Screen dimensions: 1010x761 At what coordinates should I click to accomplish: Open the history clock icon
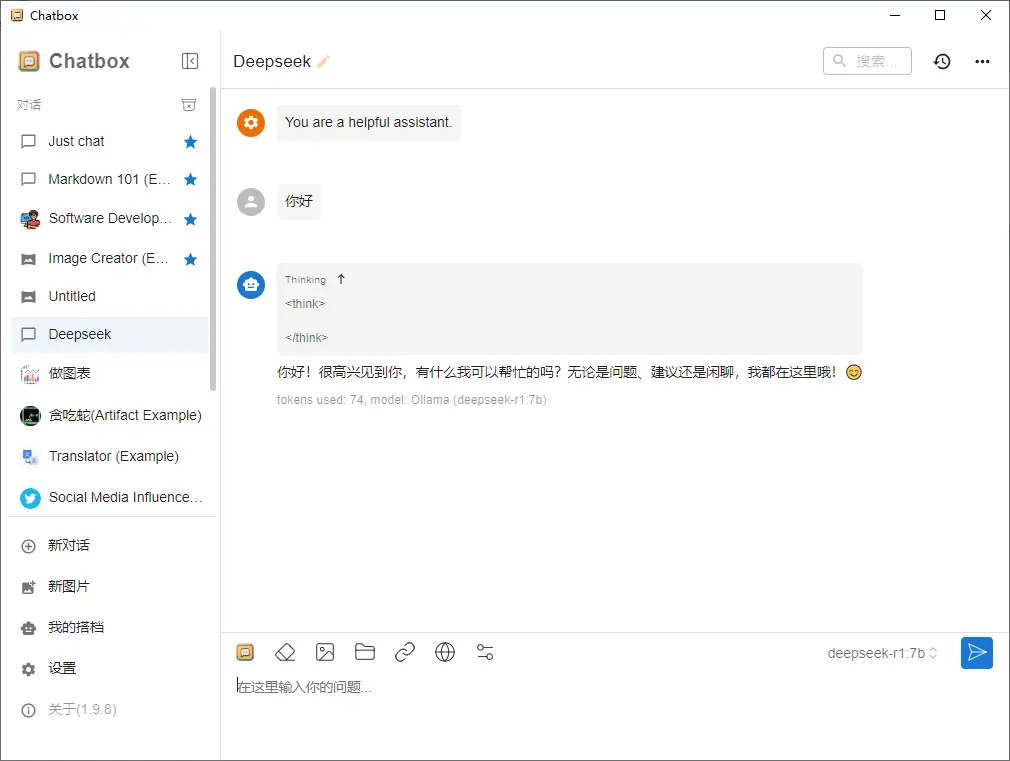(x=942, y=61)
